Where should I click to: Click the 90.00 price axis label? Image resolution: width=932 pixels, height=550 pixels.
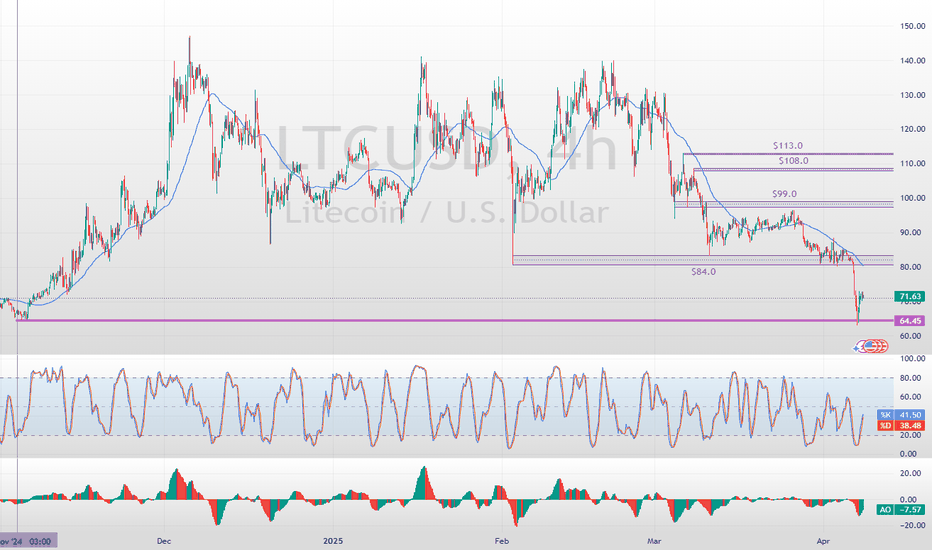[912, 232]
